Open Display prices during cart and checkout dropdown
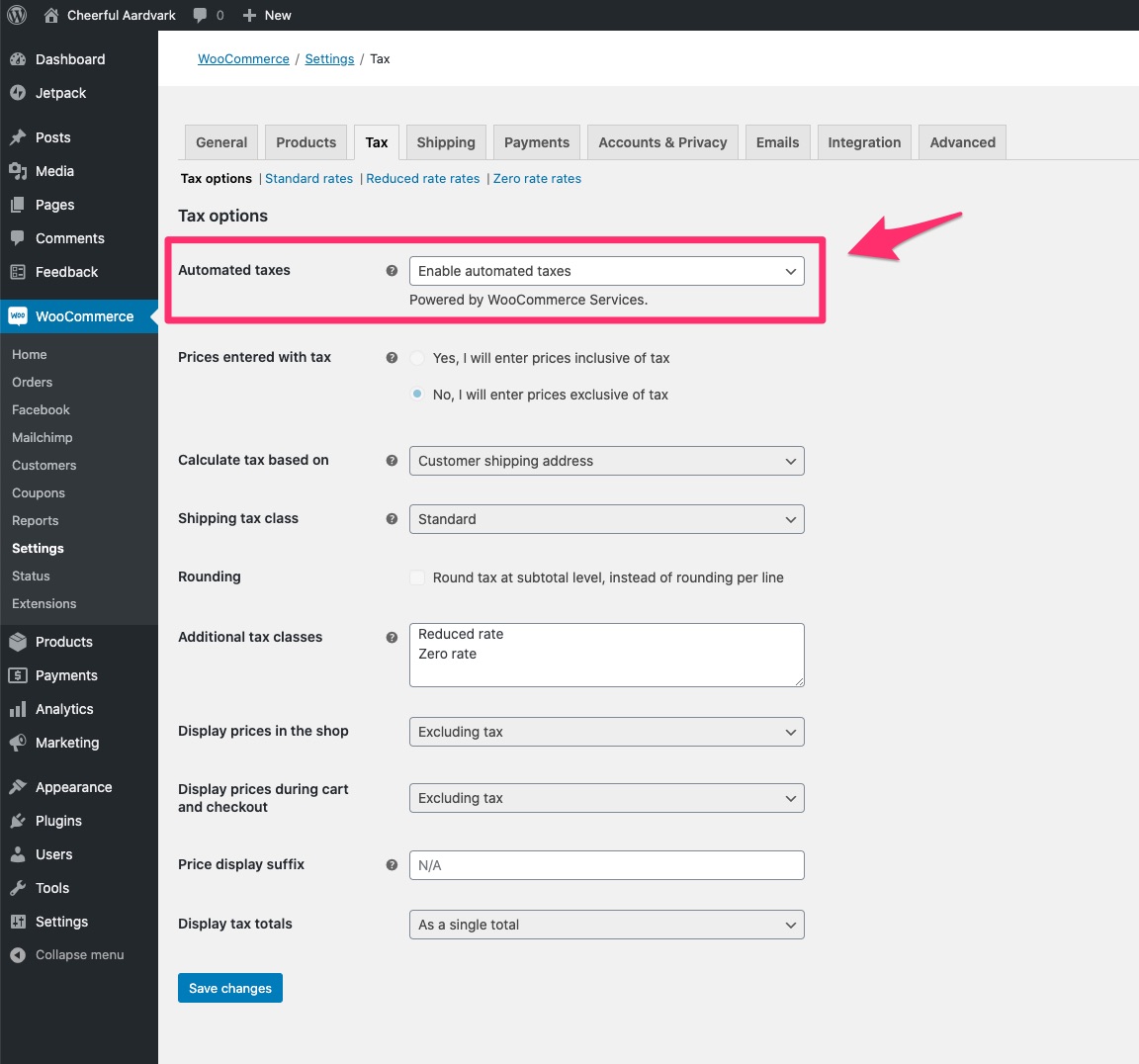The image size is (1139, 1064). 606,797
